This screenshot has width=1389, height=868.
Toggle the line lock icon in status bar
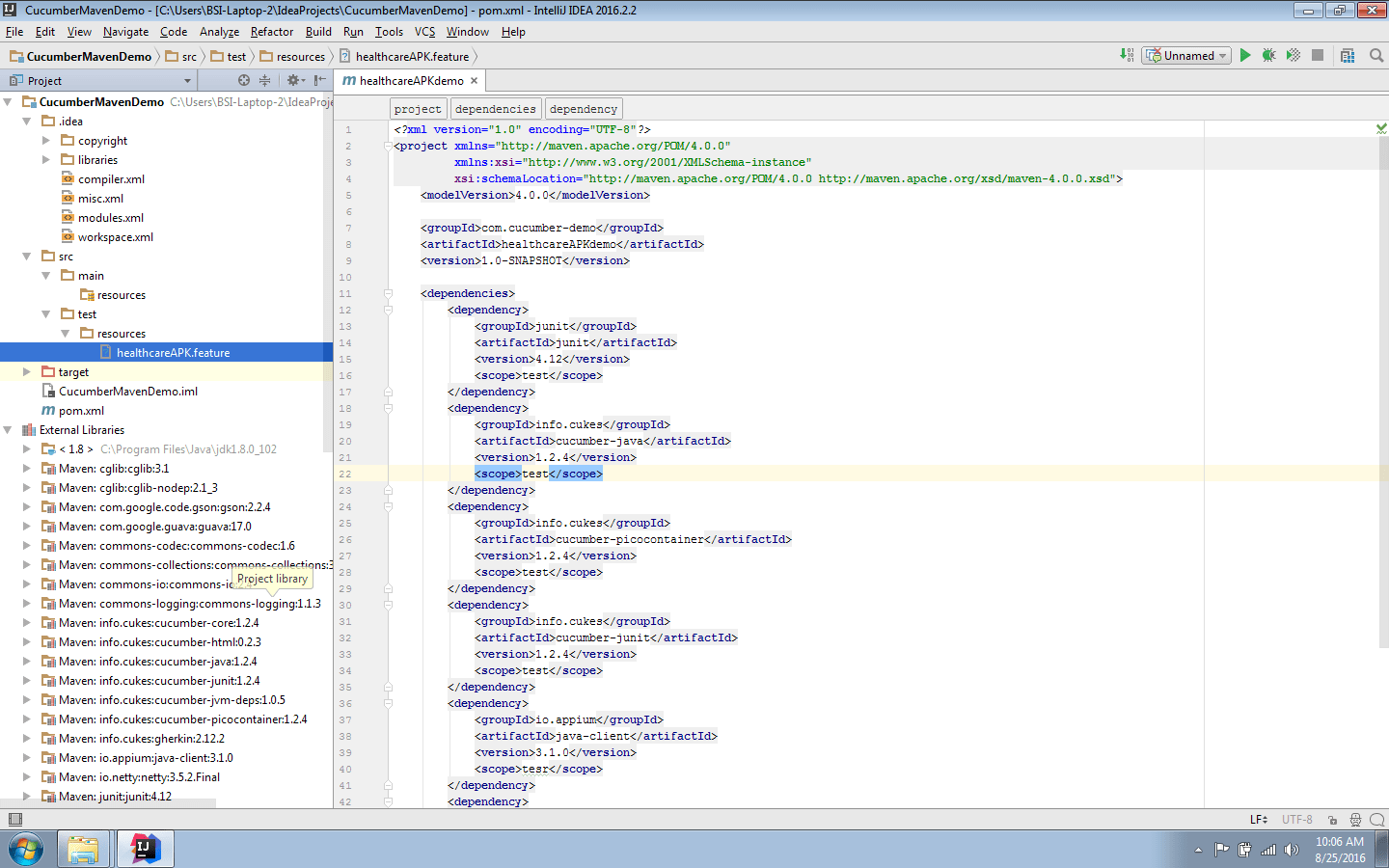1332,819
